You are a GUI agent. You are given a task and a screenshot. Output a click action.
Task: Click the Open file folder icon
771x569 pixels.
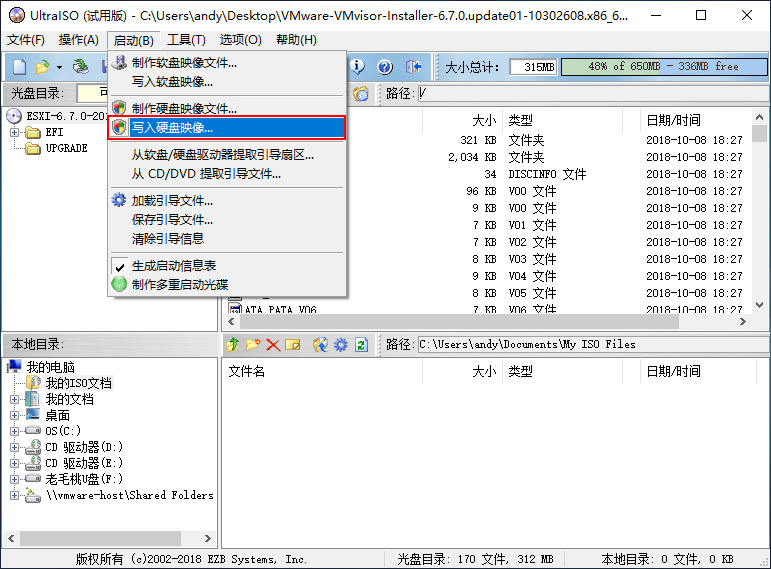coord(43,66)
